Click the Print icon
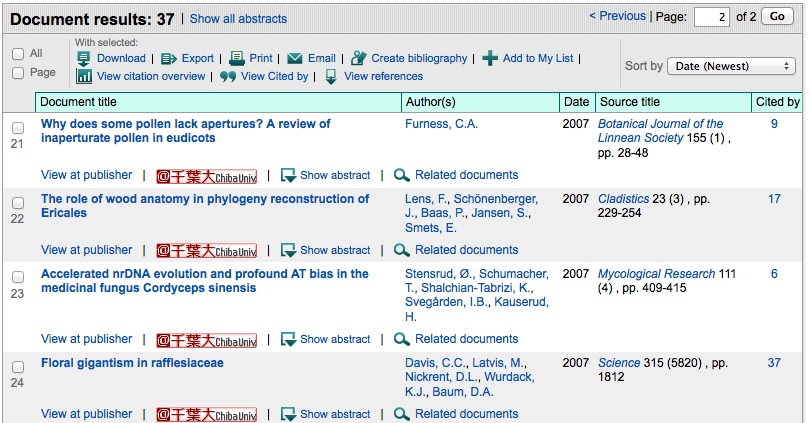 pos(237,58)
